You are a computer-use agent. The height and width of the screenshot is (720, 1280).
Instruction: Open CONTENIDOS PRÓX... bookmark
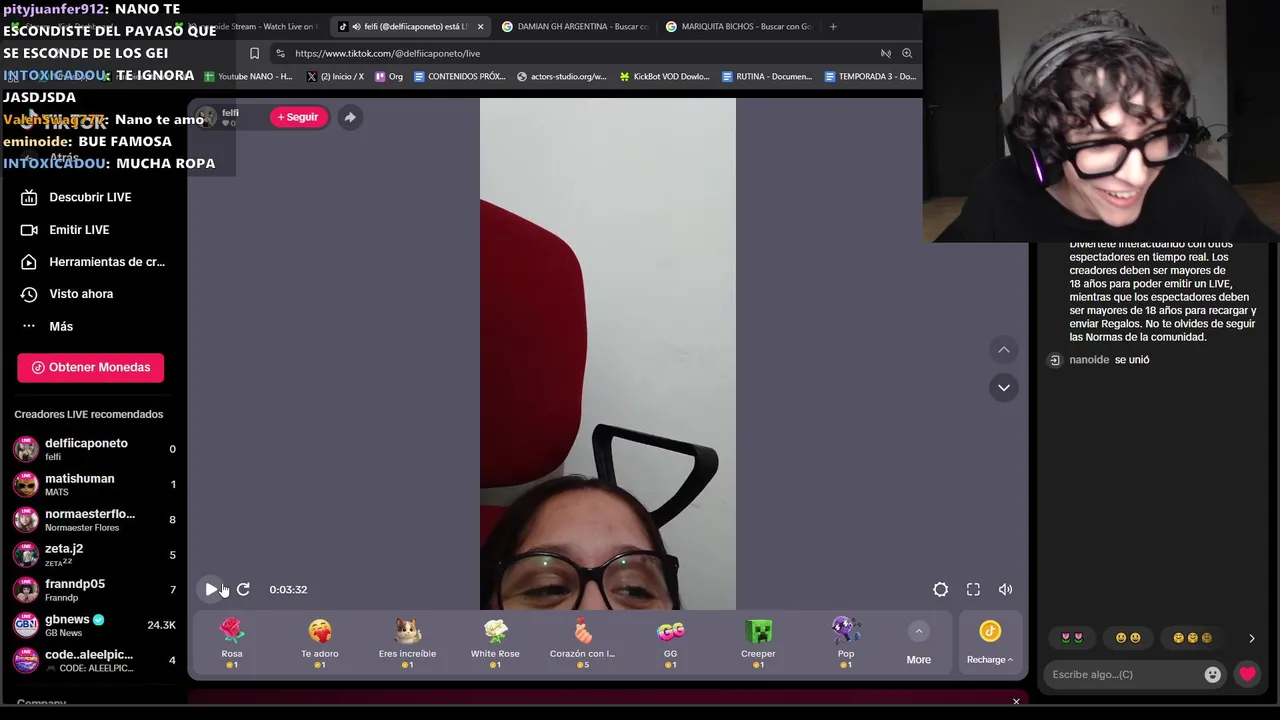coord(460,77)
